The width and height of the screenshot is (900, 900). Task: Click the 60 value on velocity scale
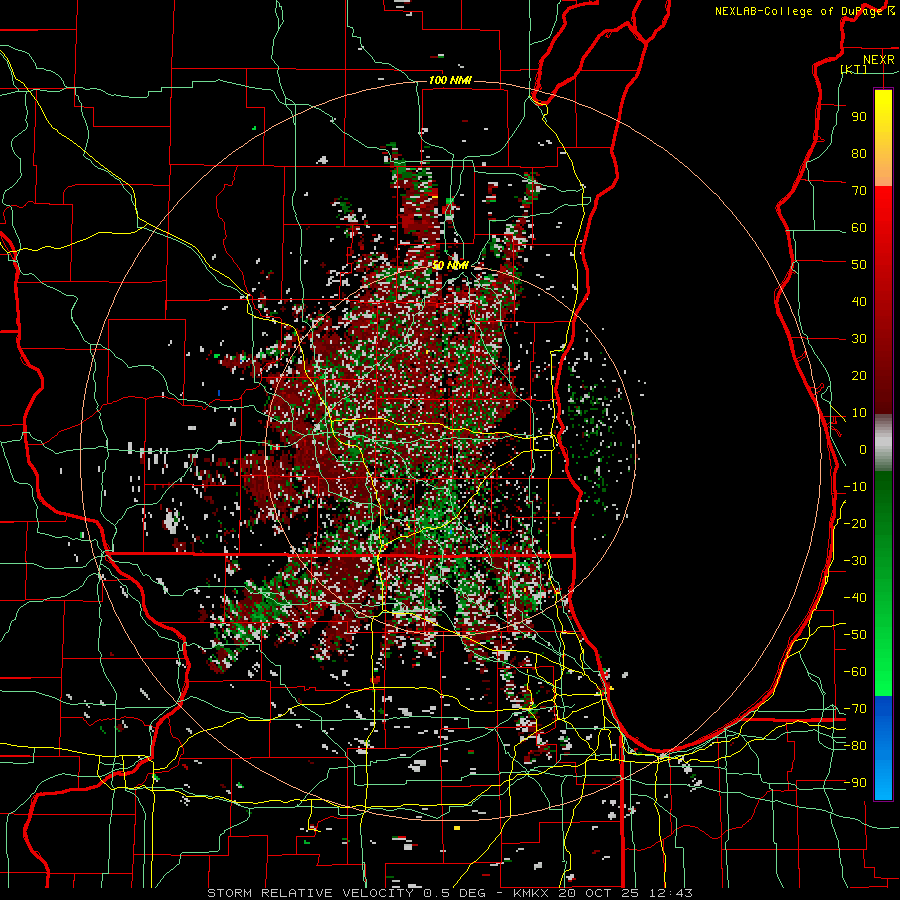(859, 228)
